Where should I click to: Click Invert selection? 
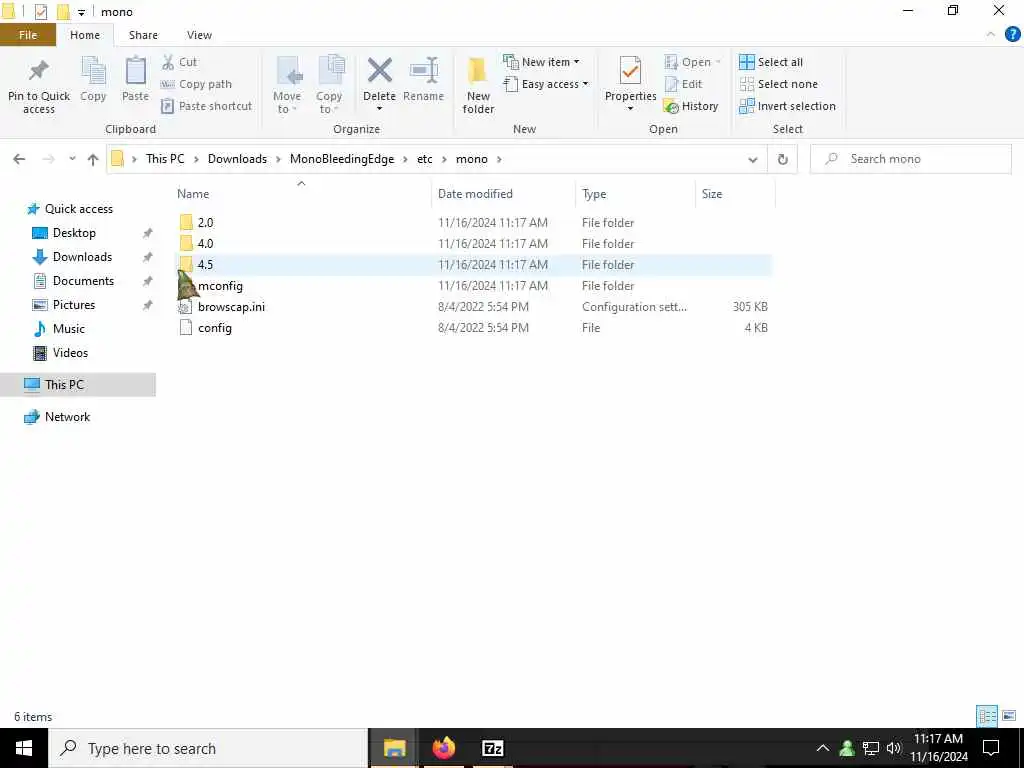tap(788, 106)
